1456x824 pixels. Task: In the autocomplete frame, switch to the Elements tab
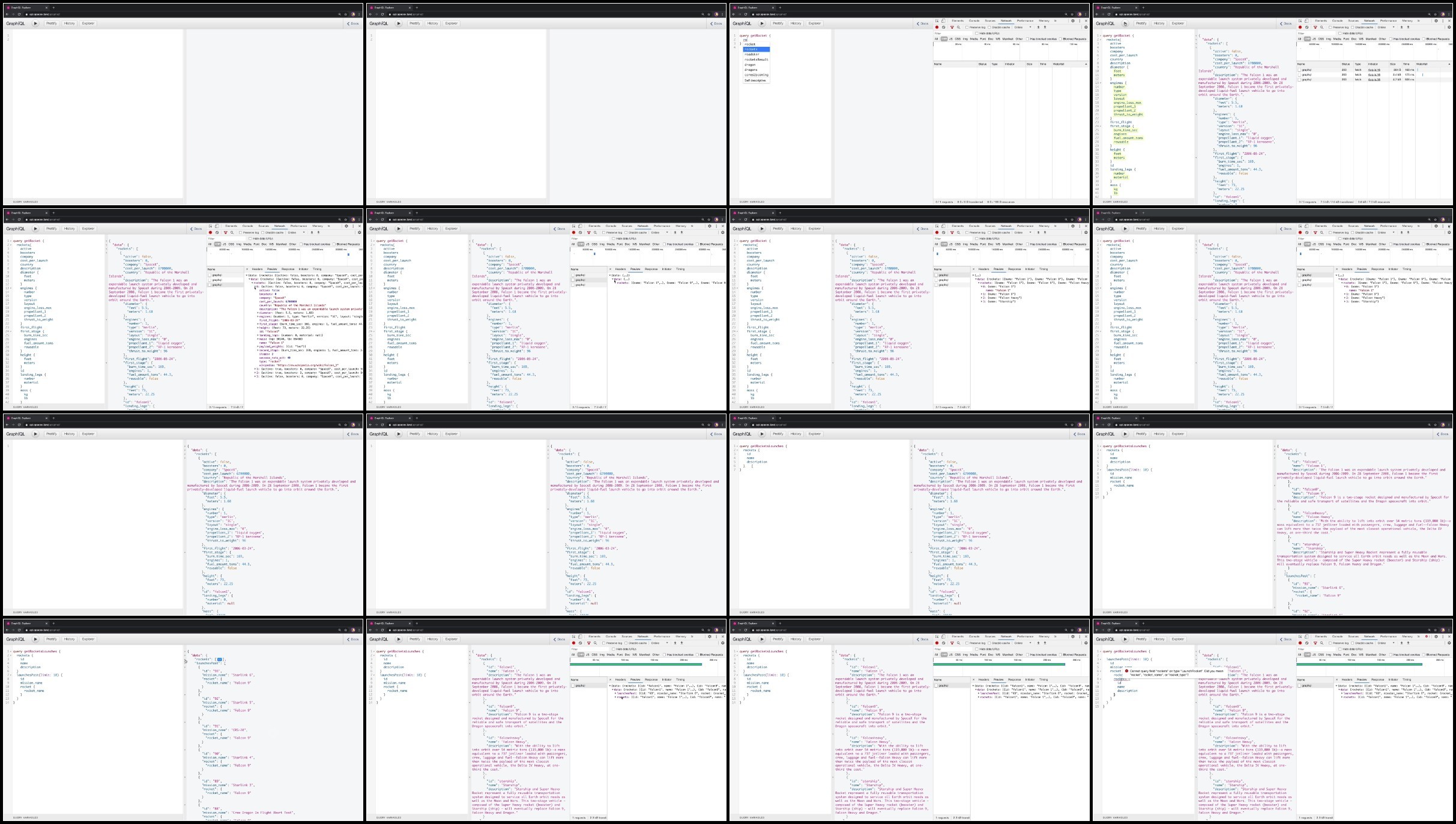[x=958, y=21]
